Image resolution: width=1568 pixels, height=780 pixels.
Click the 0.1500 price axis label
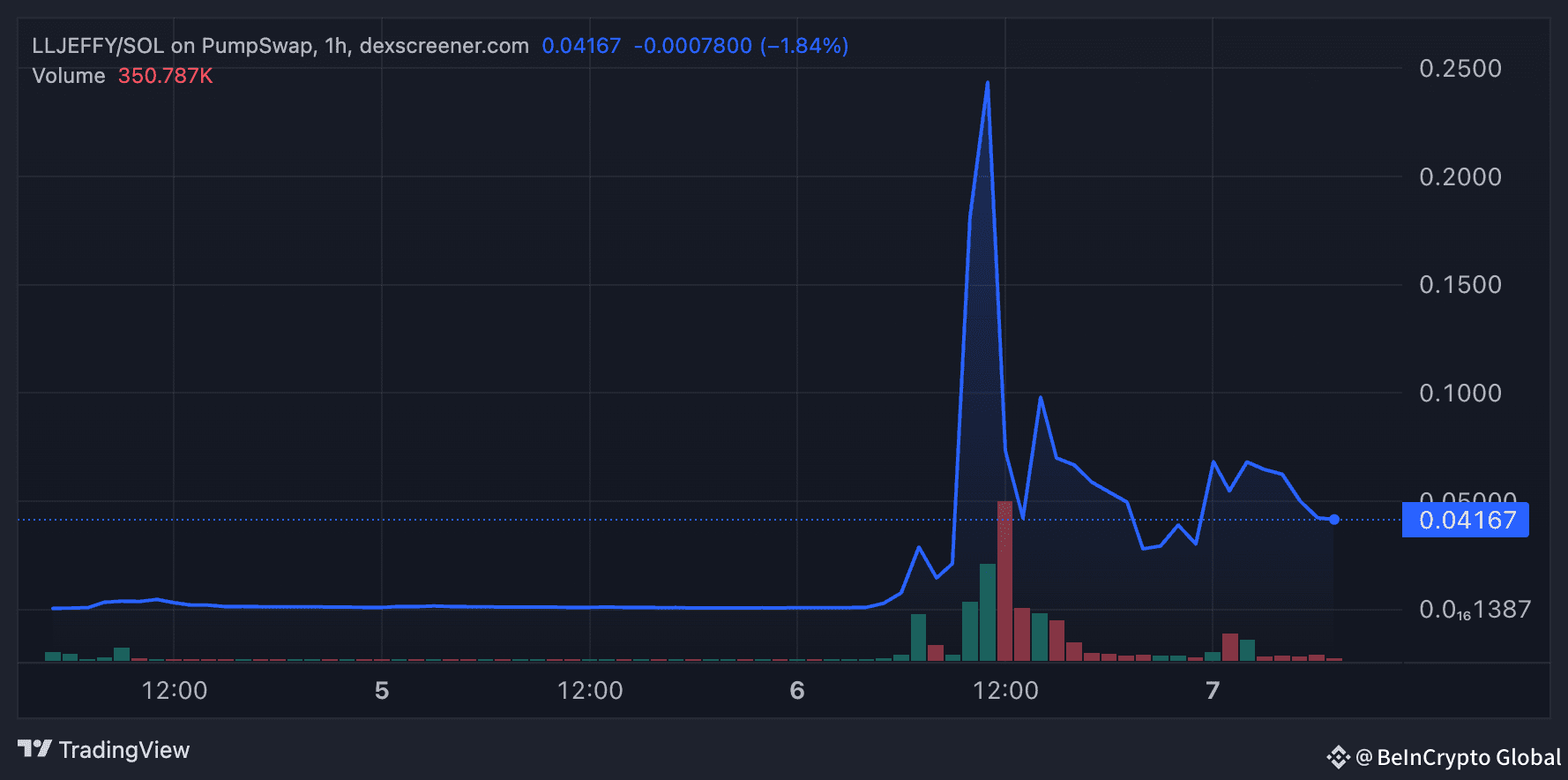1460,285
